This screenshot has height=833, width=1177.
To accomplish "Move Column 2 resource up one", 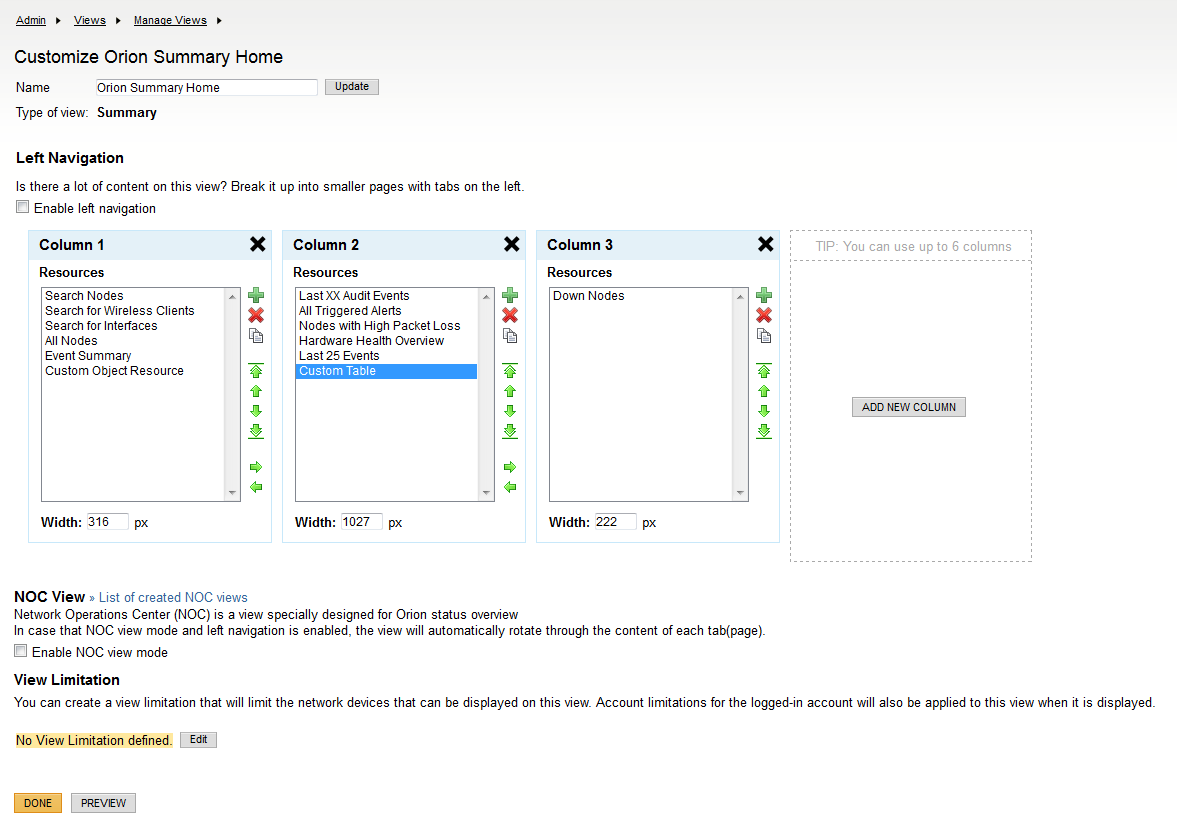I will tap(510, 391).
